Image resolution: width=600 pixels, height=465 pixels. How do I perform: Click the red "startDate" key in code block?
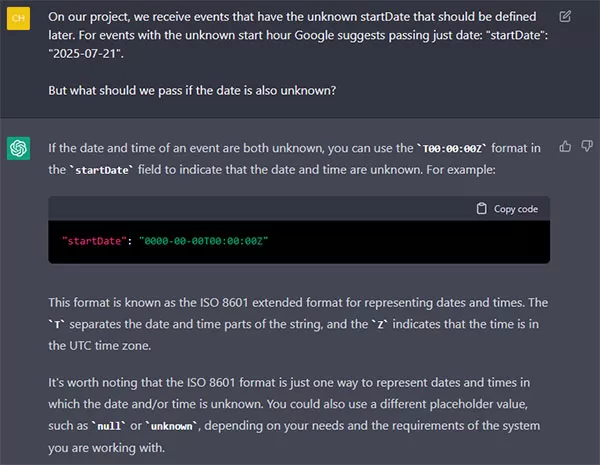click(94, 241)
